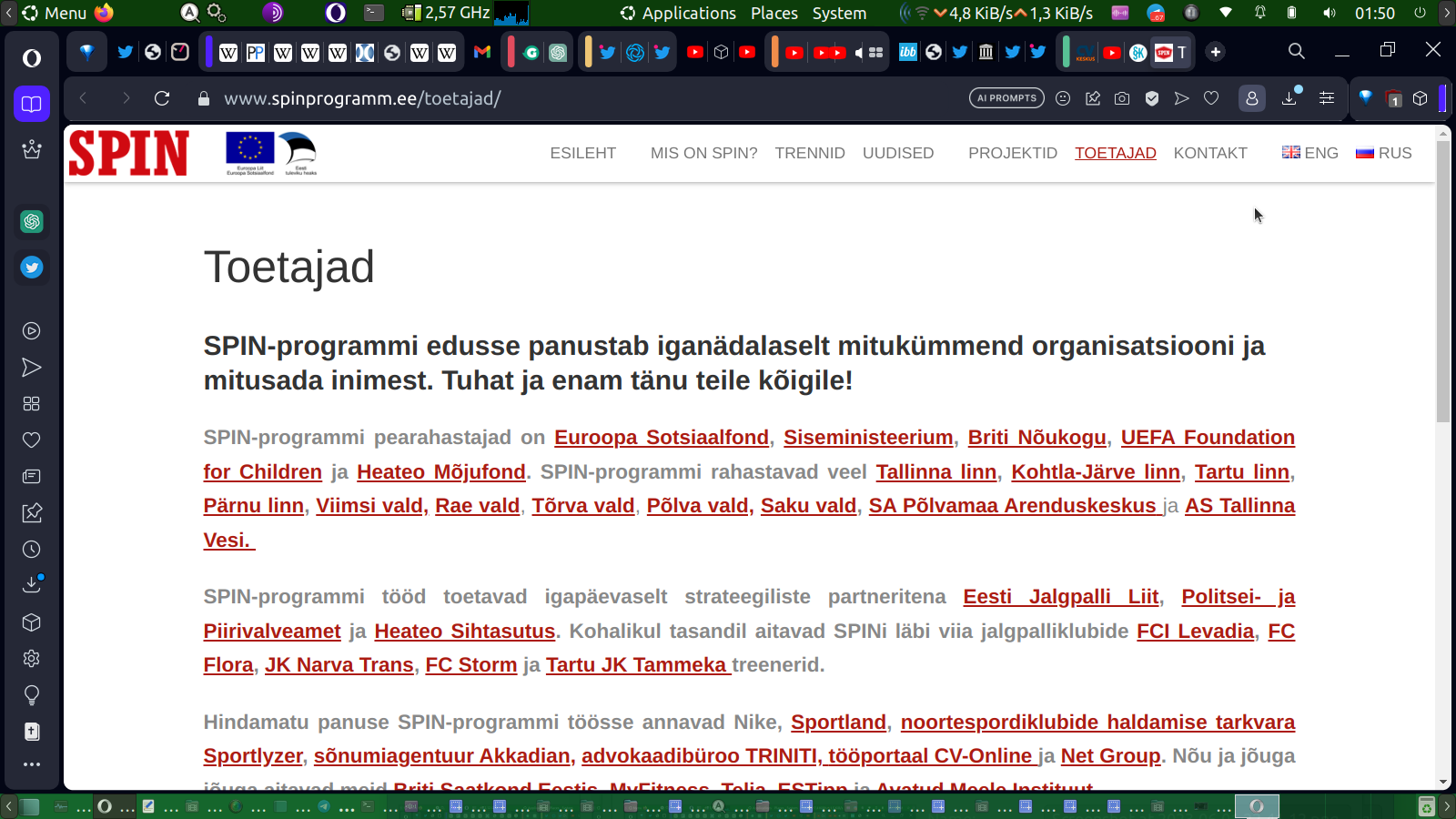
Task: Open the sidebar three-dots menu
Action: click(x=32, y=764)
